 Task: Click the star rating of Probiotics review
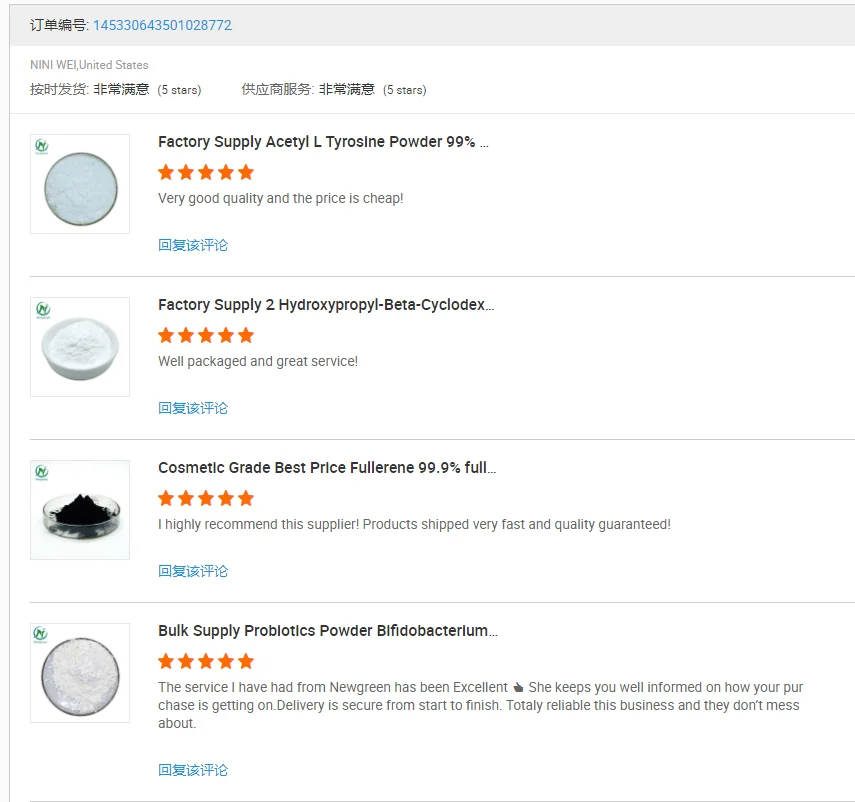206,661
